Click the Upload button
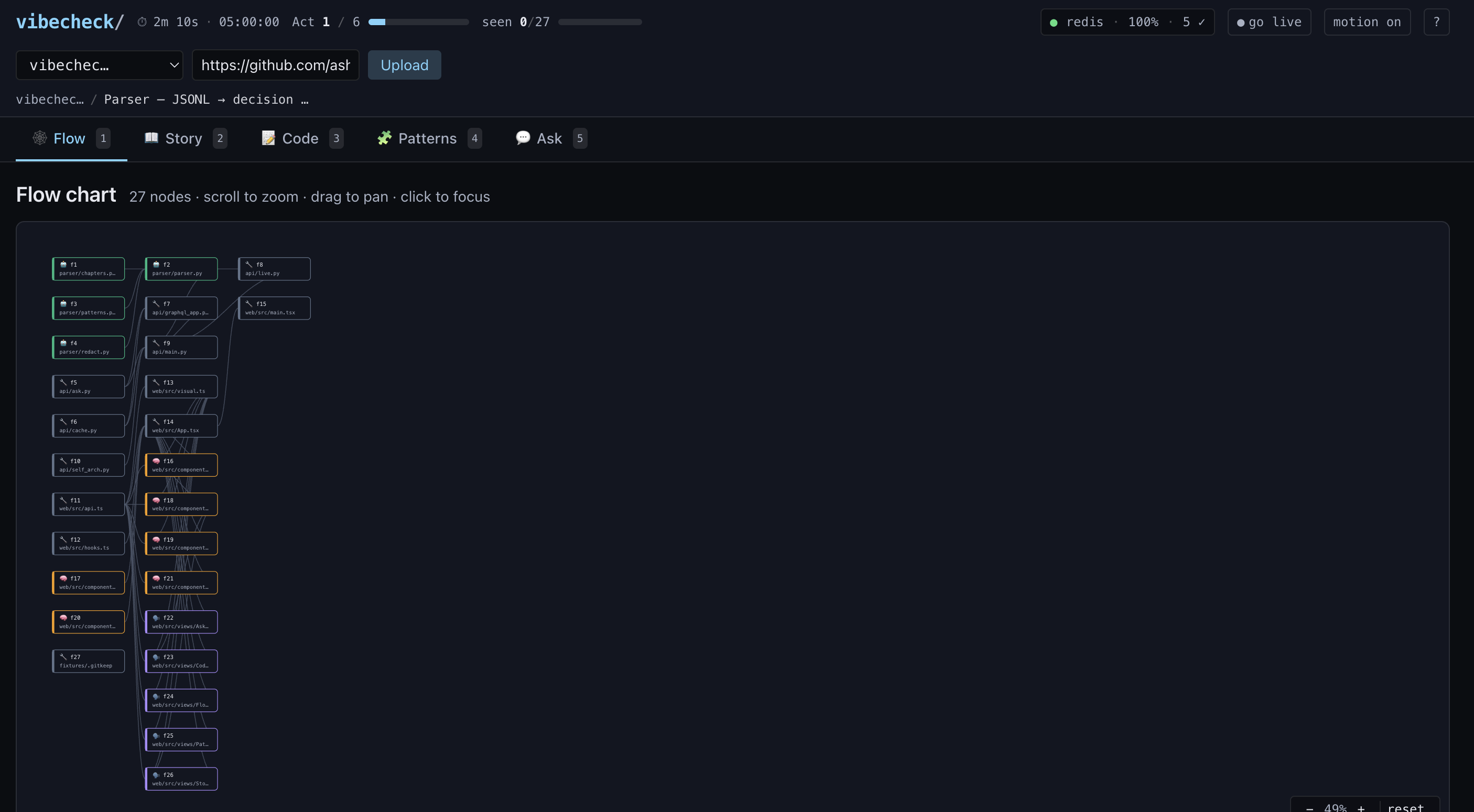1474x812 pixels. (x=405, y=65)
